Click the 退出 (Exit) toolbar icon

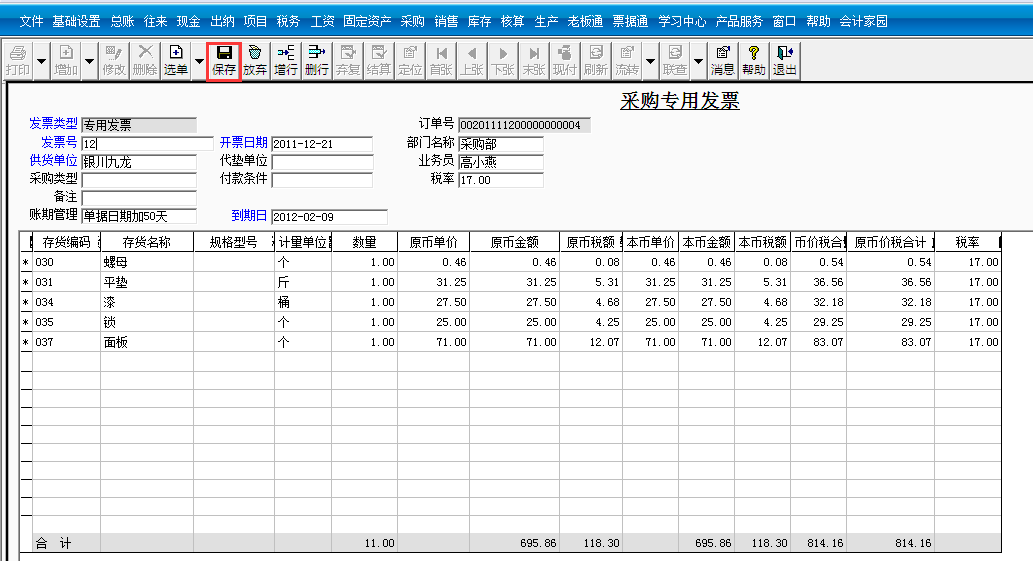click(785, 60)
